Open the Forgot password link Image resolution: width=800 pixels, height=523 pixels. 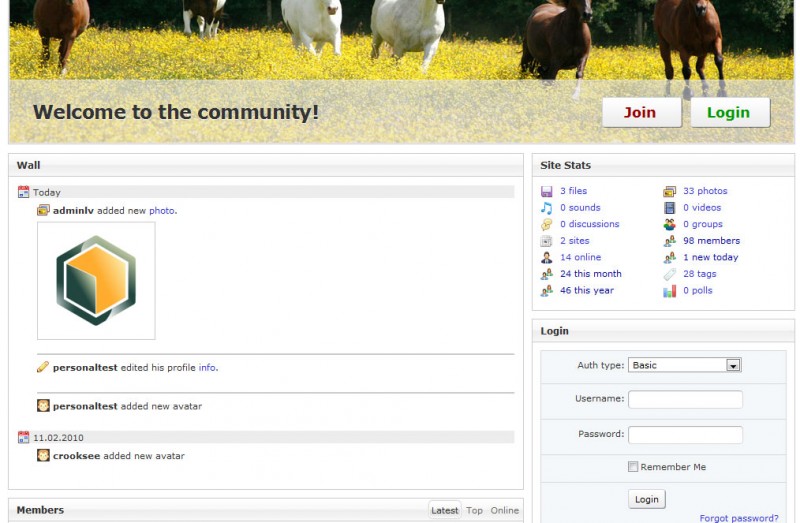(x=739, y=518)
